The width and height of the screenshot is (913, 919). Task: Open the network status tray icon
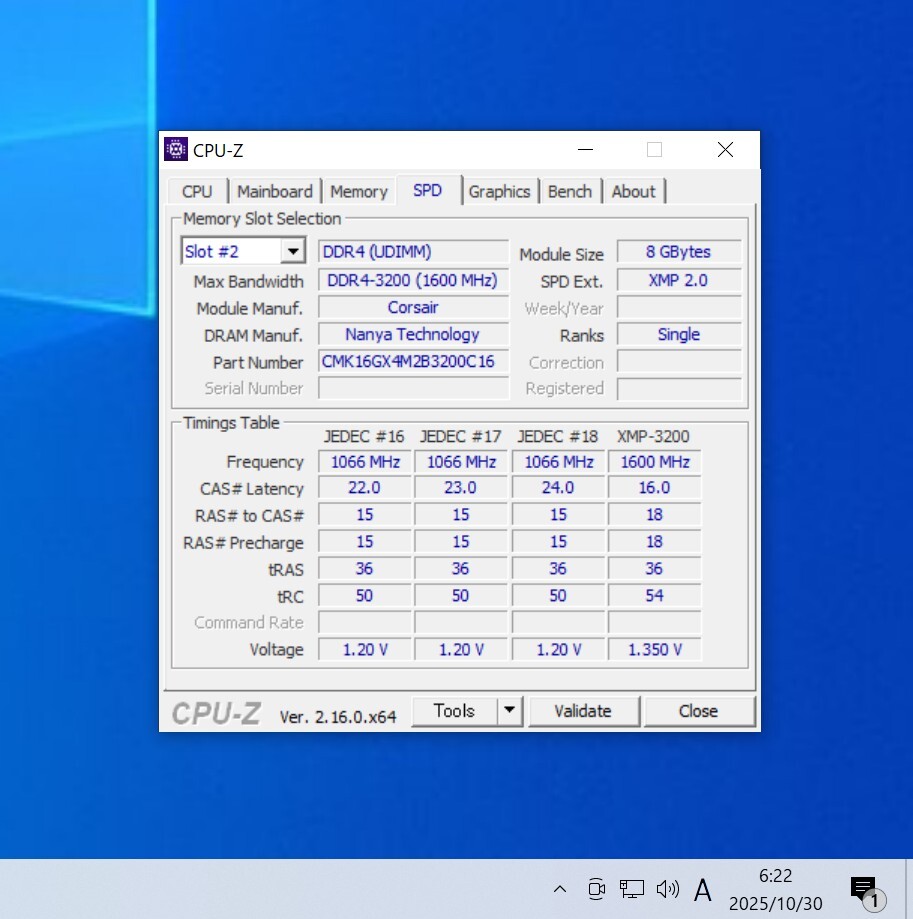coord(631,888)
